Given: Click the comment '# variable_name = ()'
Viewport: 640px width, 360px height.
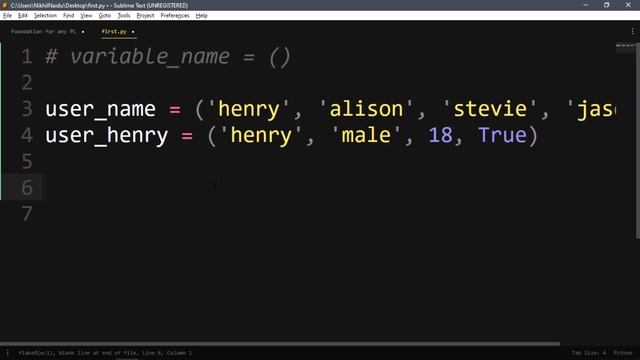Looking at the screenshot, I should (x=168, y=57).
